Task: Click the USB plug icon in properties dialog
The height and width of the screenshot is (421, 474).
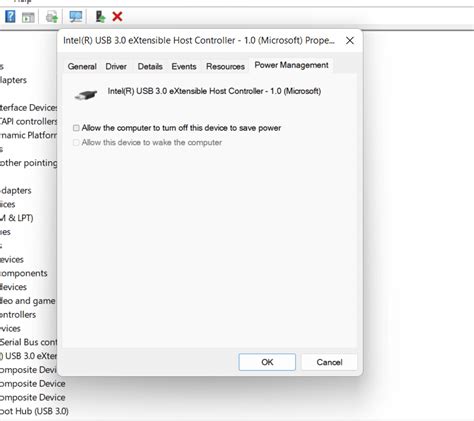Action: (x=86, y=95)
